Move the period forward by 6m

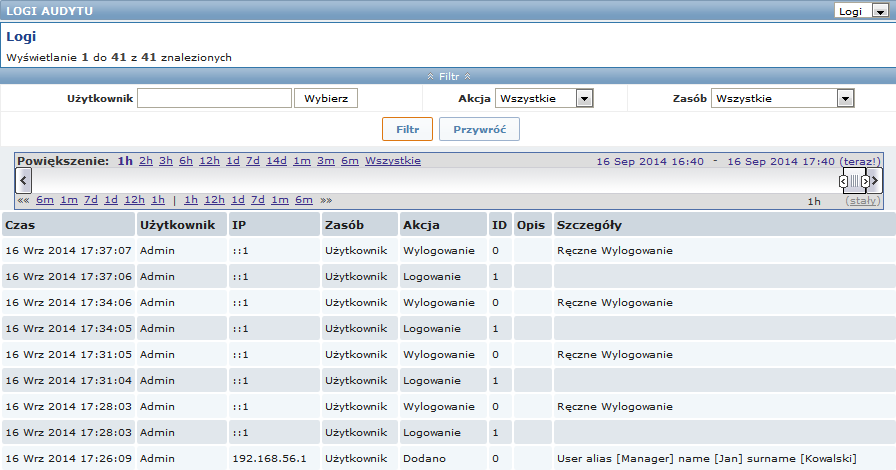coord(304,200)
